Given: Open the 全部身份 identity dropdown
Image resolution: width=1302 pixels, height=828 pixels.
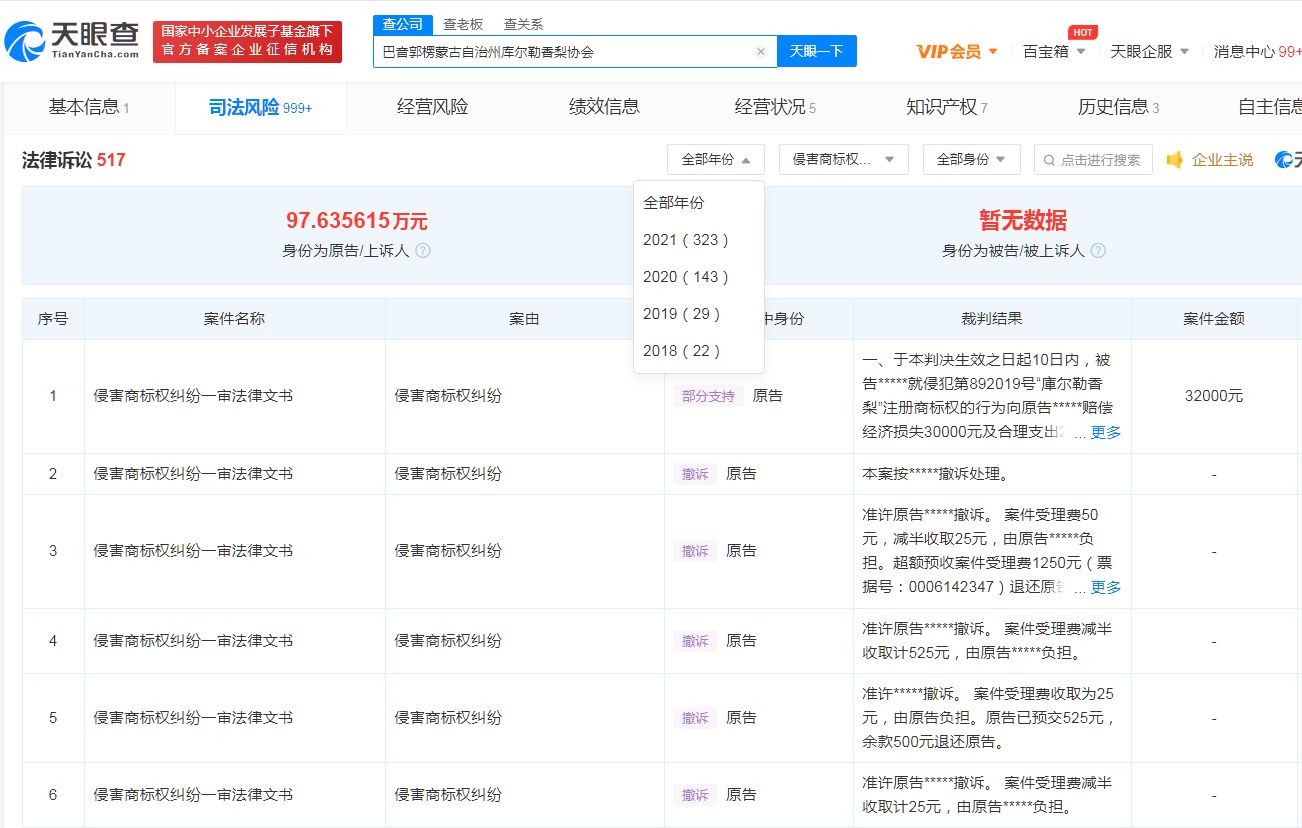Looking at the screenshot, I should pyautogui.click(x=971, y=160).
